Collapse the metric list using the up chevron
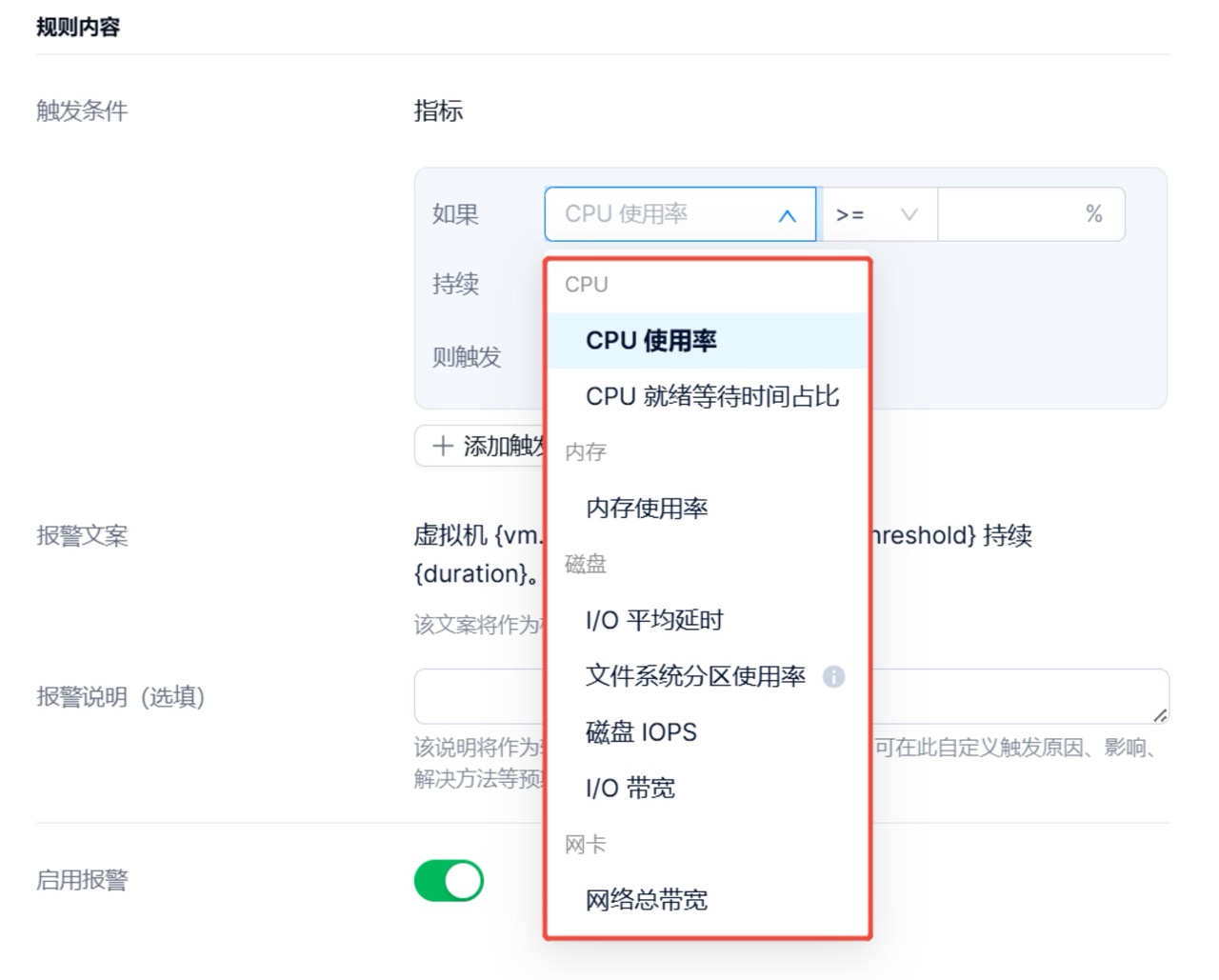 pyautogui.click(x=787, y=216)
